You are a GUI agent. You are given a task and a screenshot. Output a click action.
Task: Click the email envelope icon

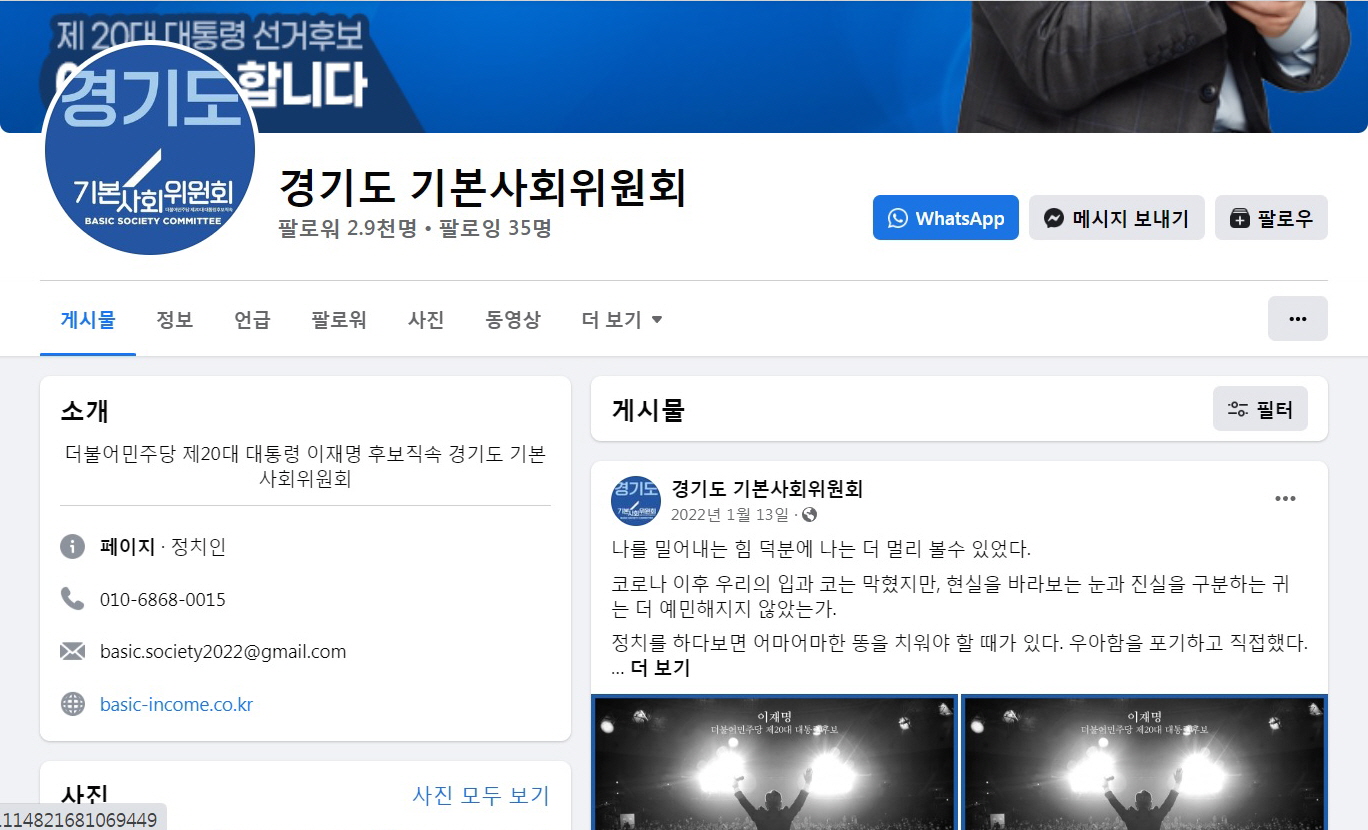[72, 652]
